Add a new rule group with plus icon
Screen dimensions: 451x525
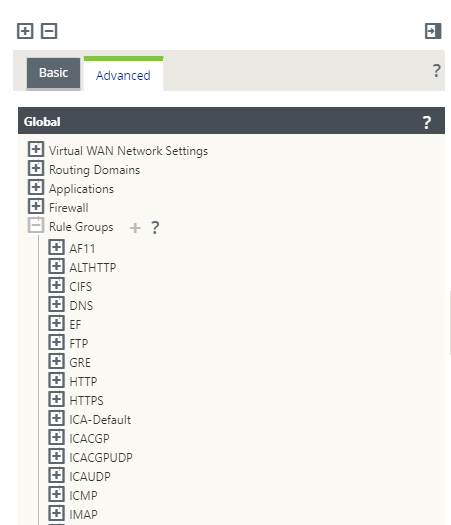135,228
